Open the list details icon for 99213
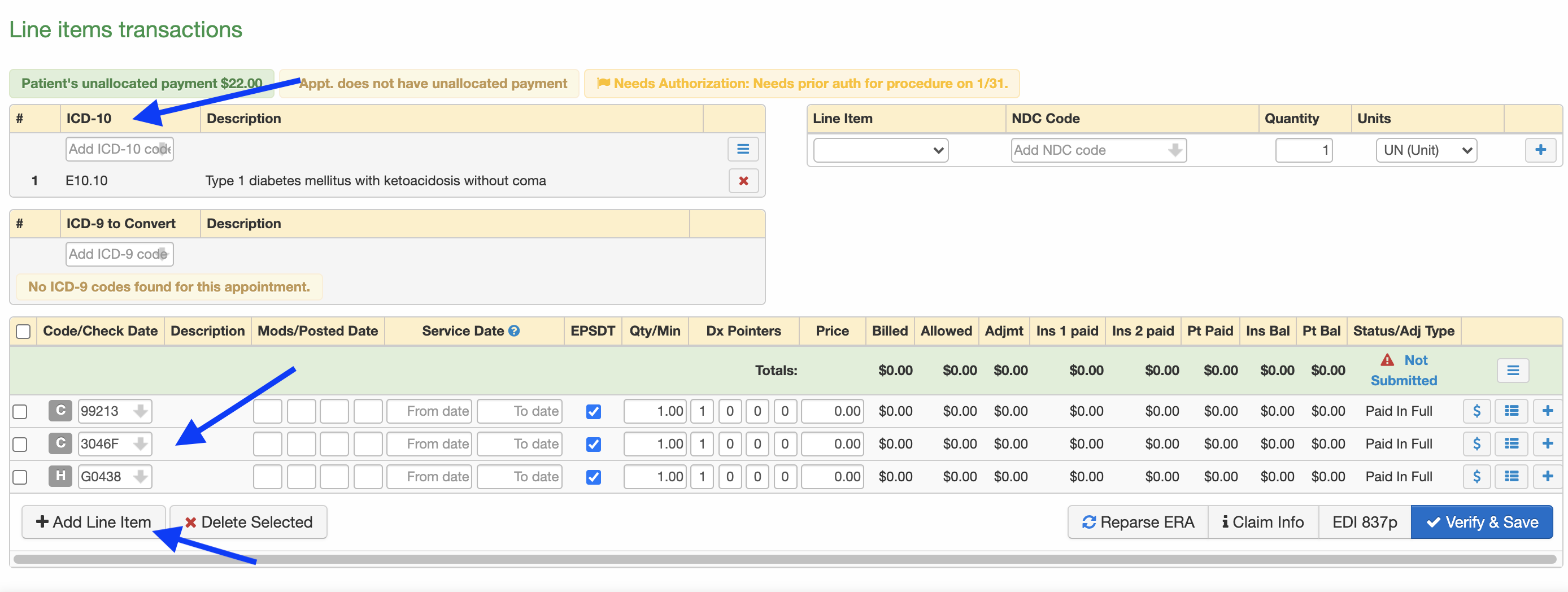 [x=1511, y=411]
